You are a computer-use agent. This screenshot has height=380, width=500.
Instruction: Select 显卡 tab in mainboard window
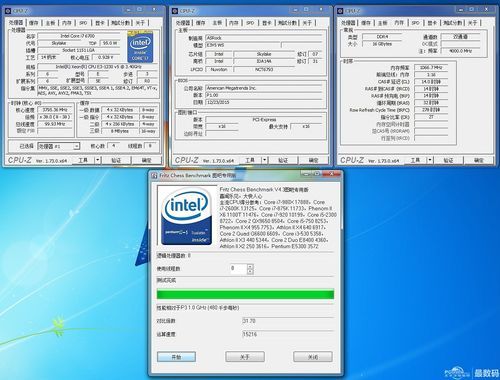click(266, 23)
